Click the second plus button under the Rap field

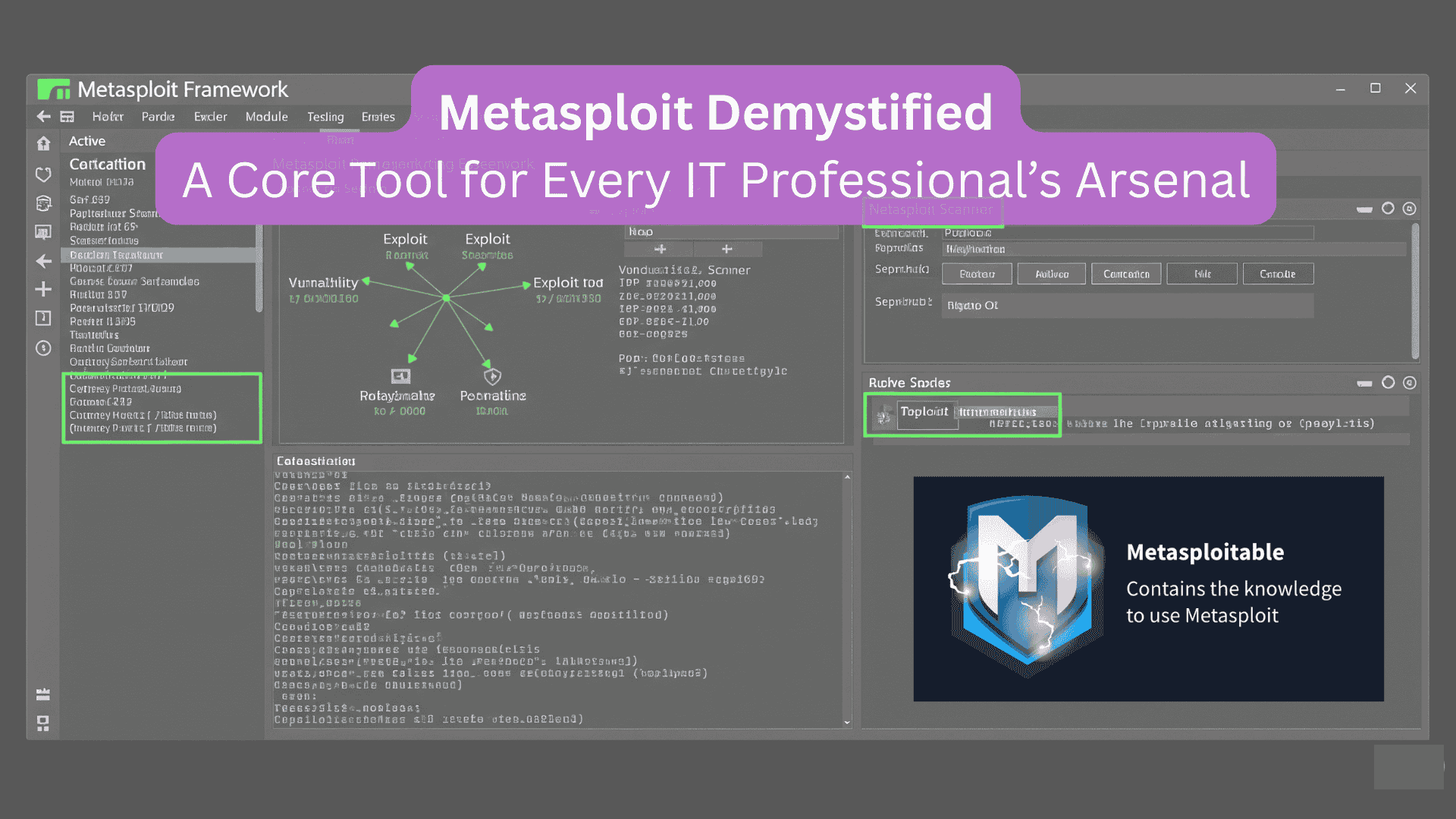pyautogui.click(x=726, y=249)
